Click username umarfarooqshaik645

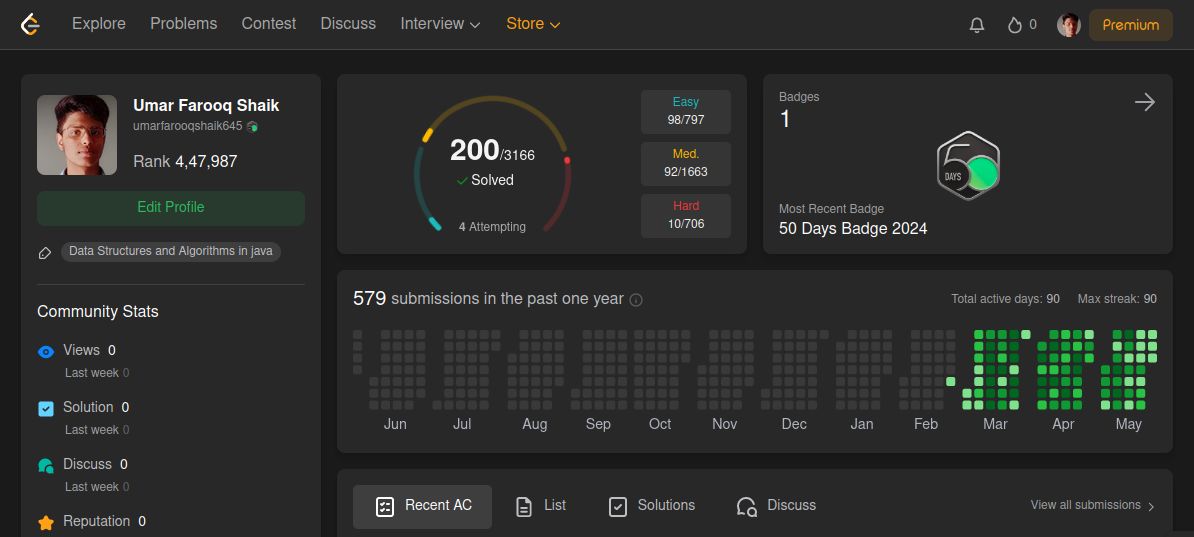click(x=187, y=126)
